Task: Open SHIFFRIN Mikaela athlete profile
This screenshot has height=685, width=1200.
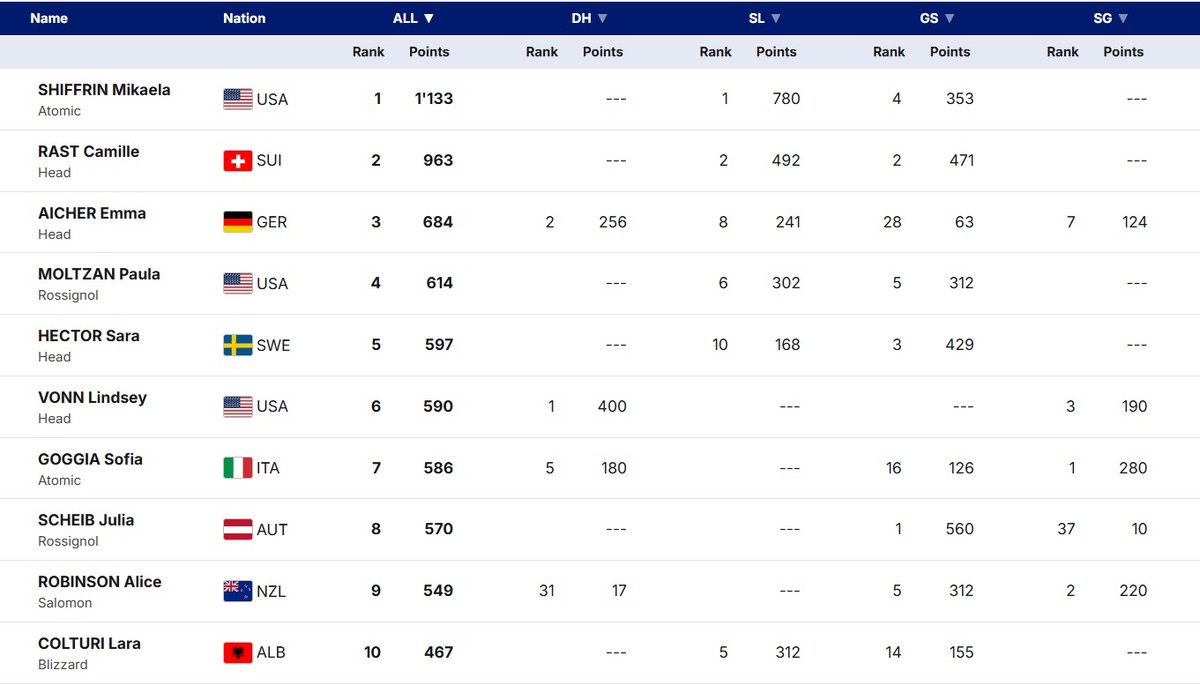Action: point(104,90)
